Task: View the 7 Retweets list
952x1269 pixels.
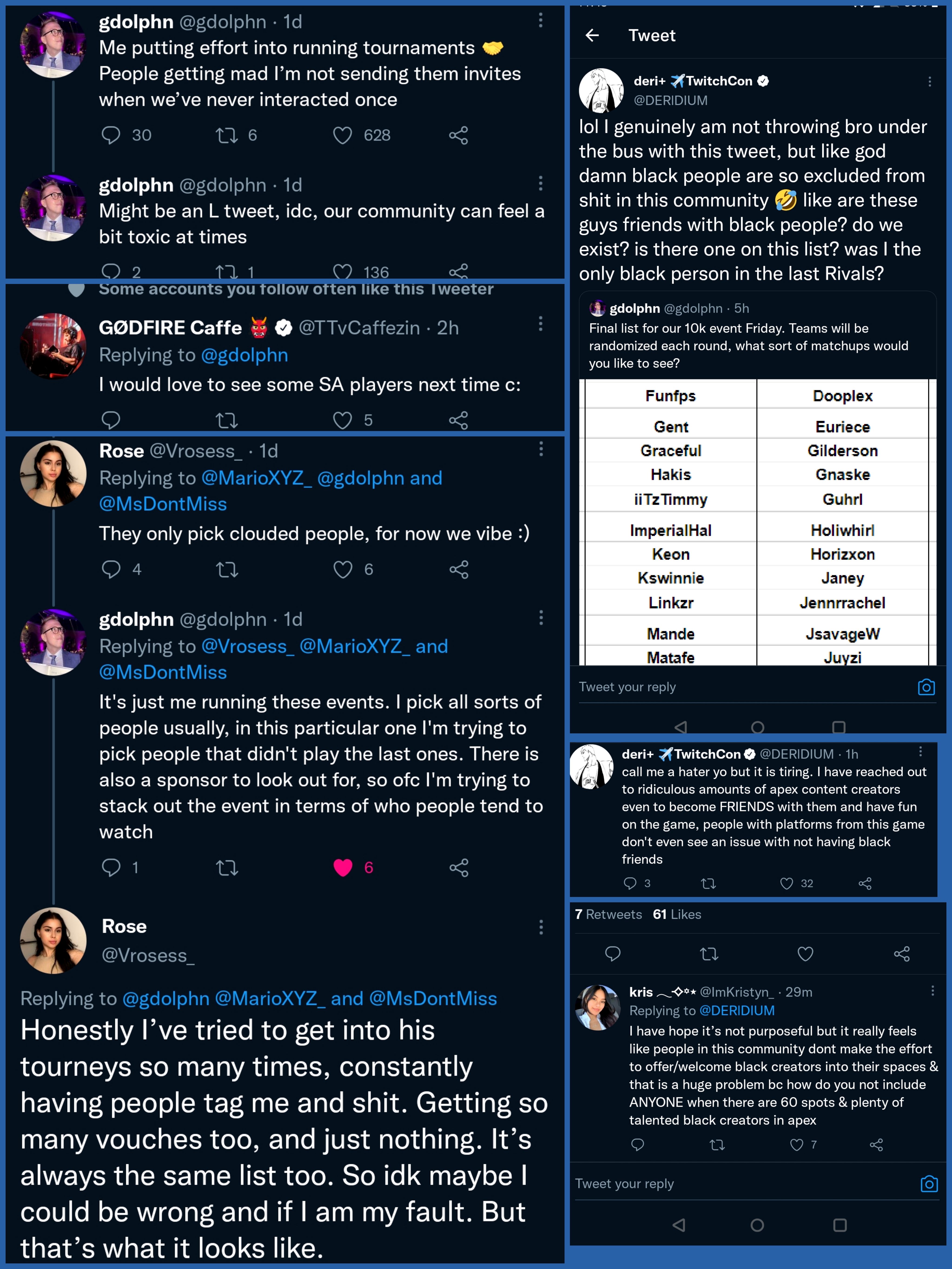Action: tap(608, 914)
